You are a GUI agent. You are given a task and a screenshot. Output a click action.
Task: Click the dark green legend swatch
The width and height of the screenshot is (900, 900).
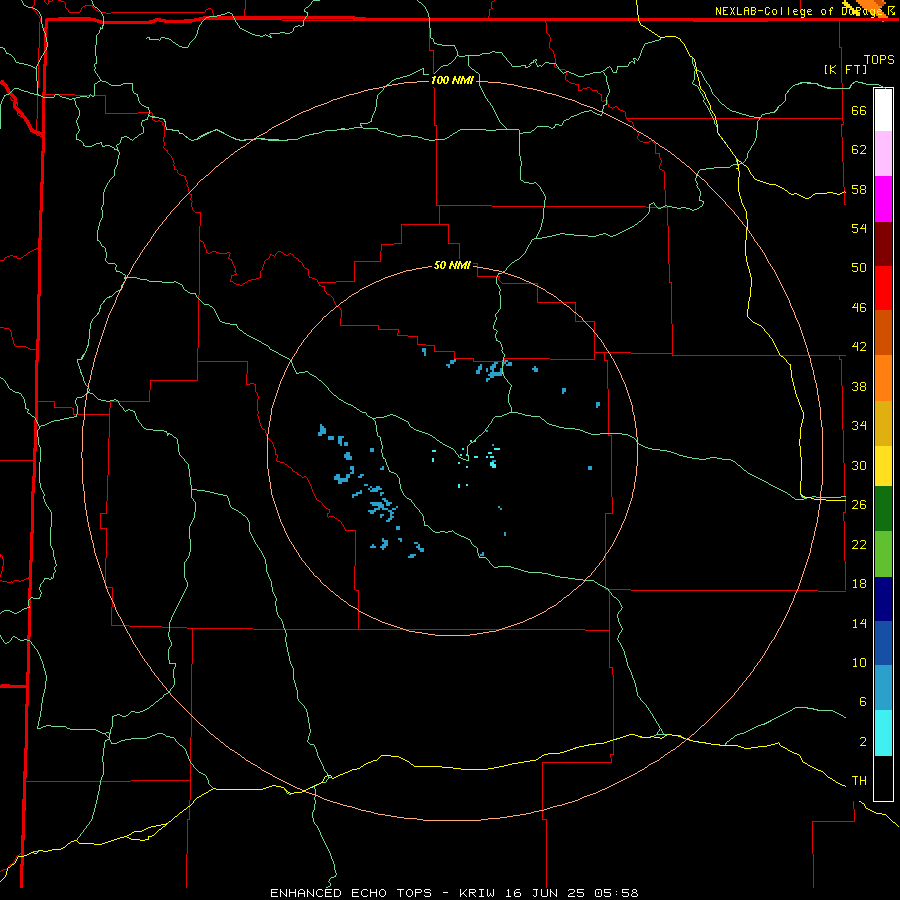[883, 509]
